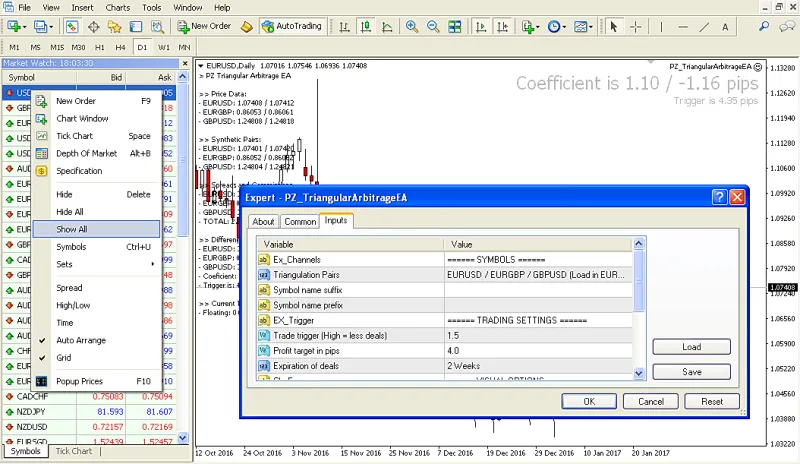Image resolution: width=800 pixels, height=464 pixels.
Task: Click the New Order toolbar button
Action: (x=204, y=26)
